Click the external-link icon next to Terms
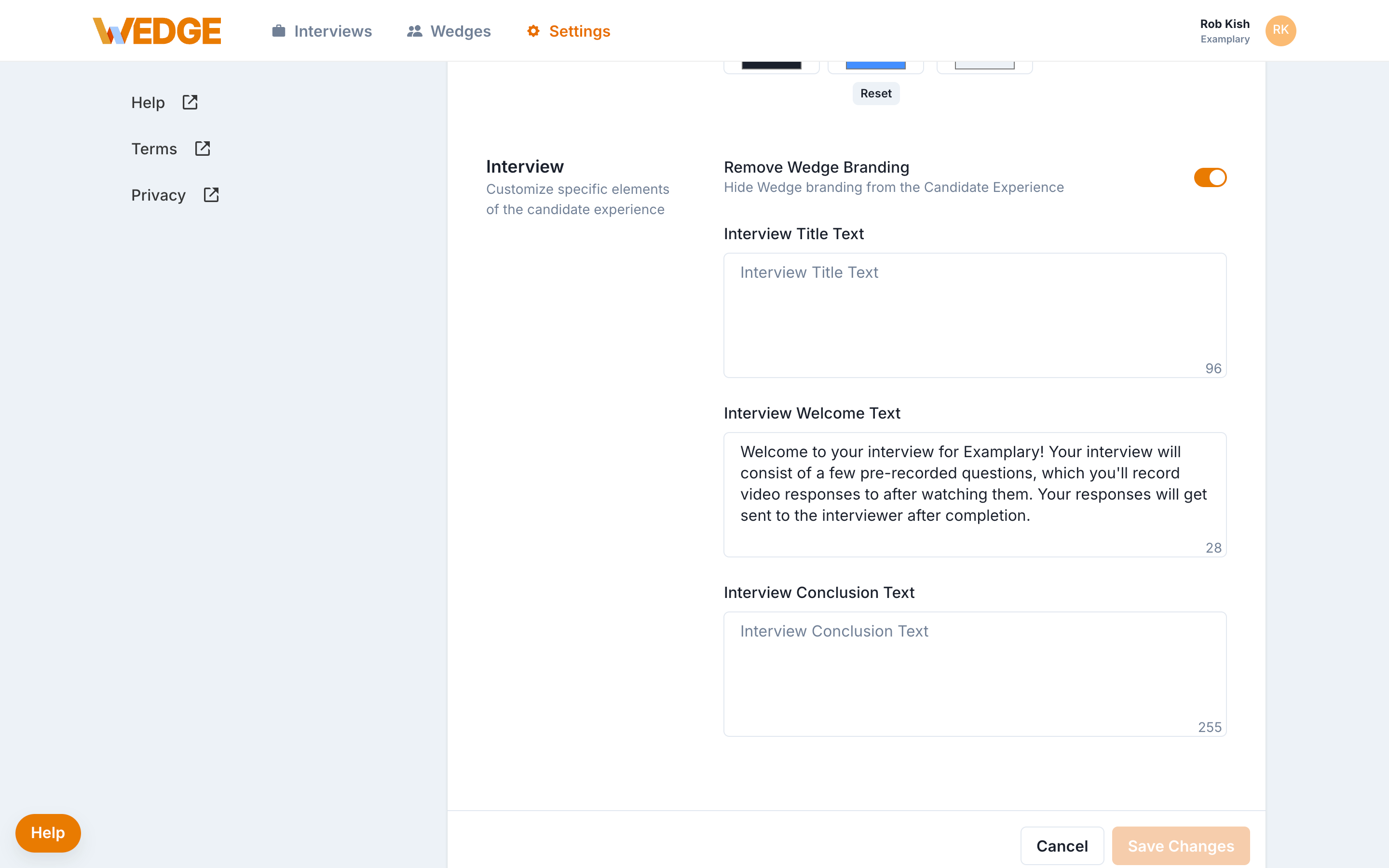Viewport: 1389px width, 868px height. (x=203, y=148)
